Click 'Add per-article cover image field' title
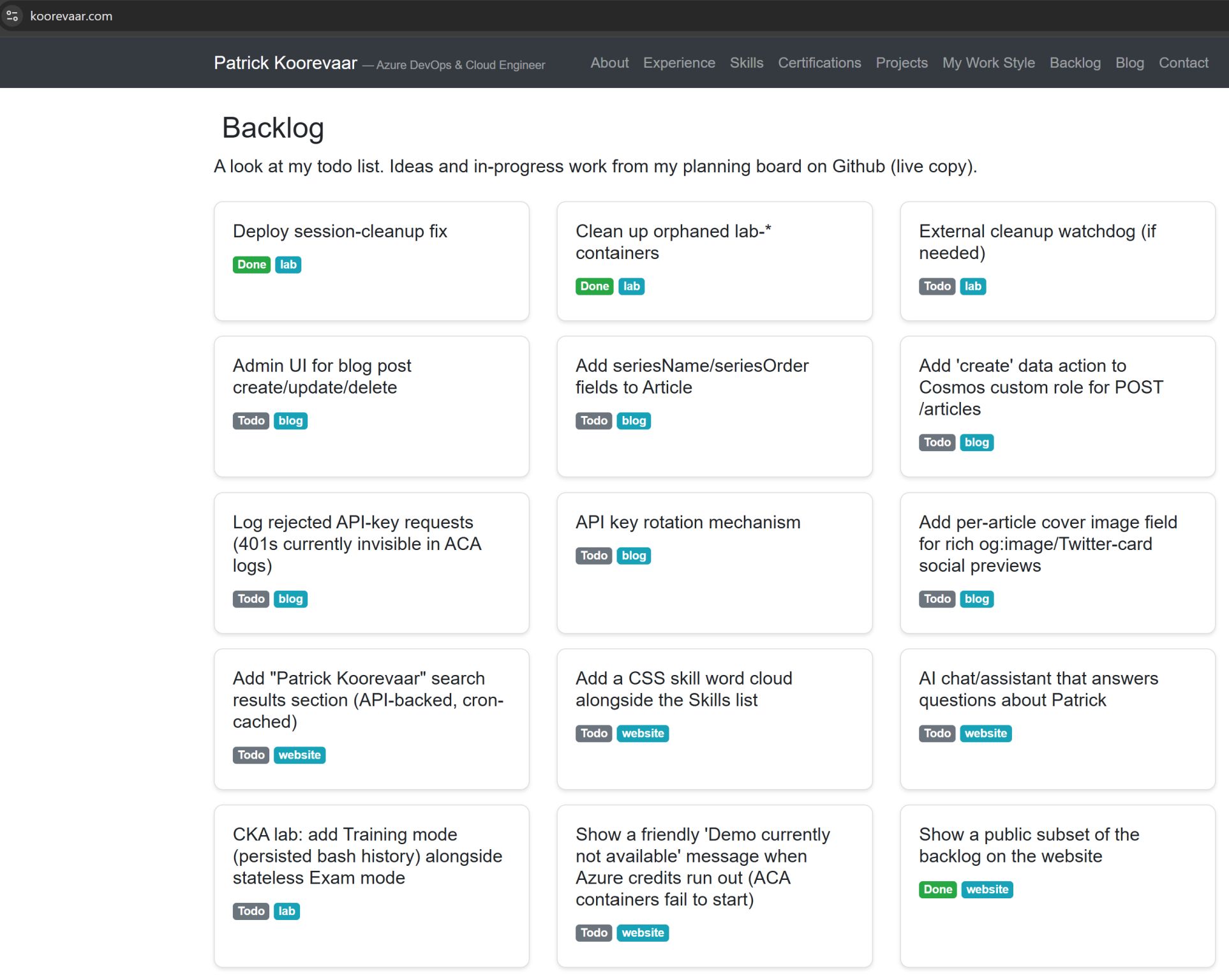 coord(1048,544)
